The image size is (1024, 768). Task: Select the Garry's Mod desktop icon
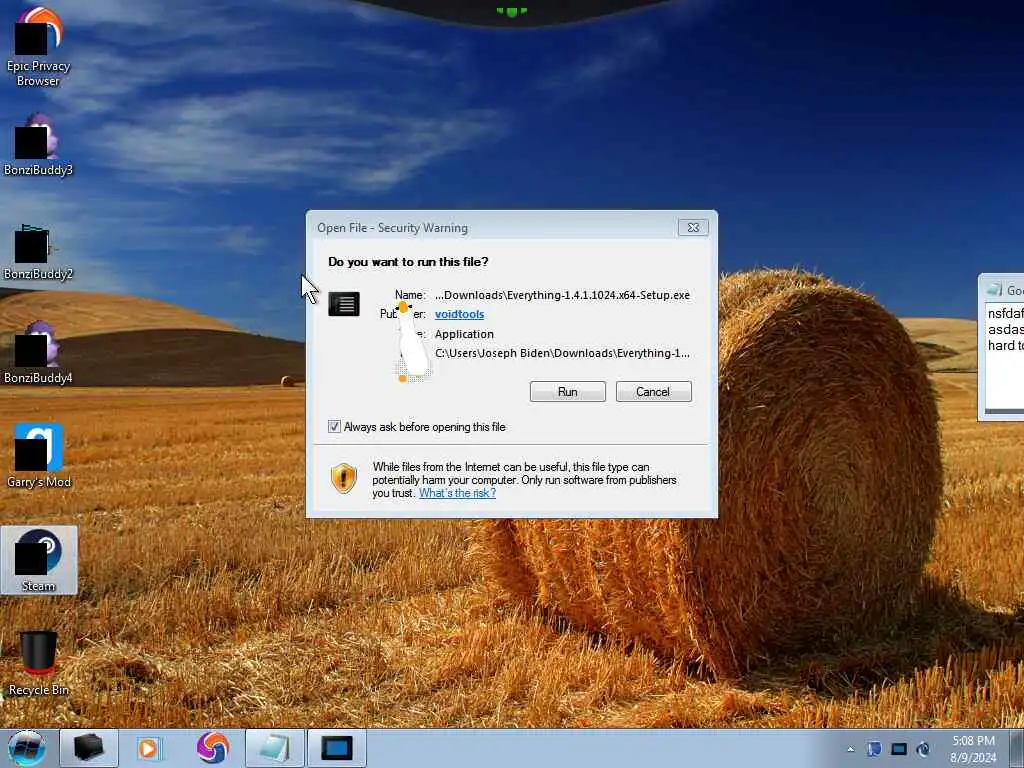tap(38, 456)
